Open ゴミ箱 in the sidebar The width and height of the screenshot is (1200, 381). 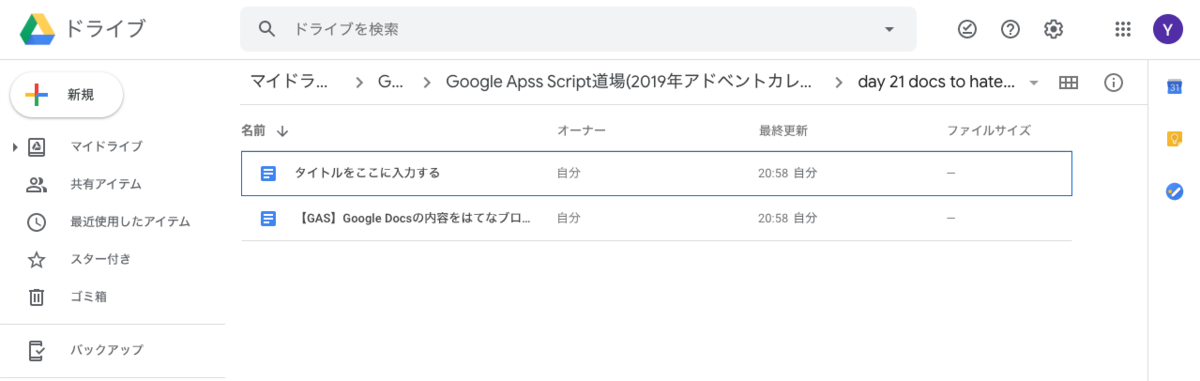(x=88, y=296)
